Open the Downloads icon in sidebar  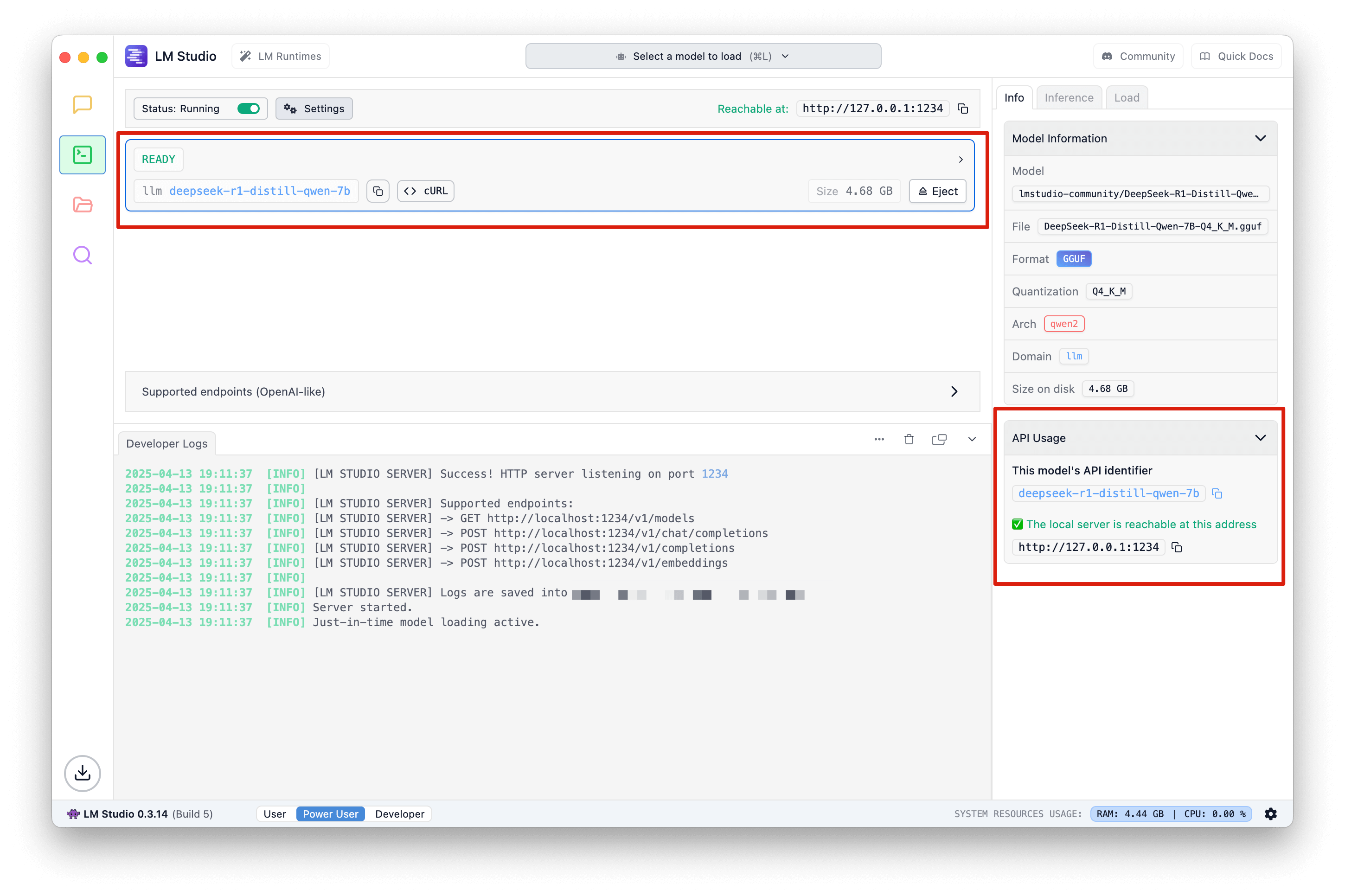pyautogui.click(x=82, y=773)
